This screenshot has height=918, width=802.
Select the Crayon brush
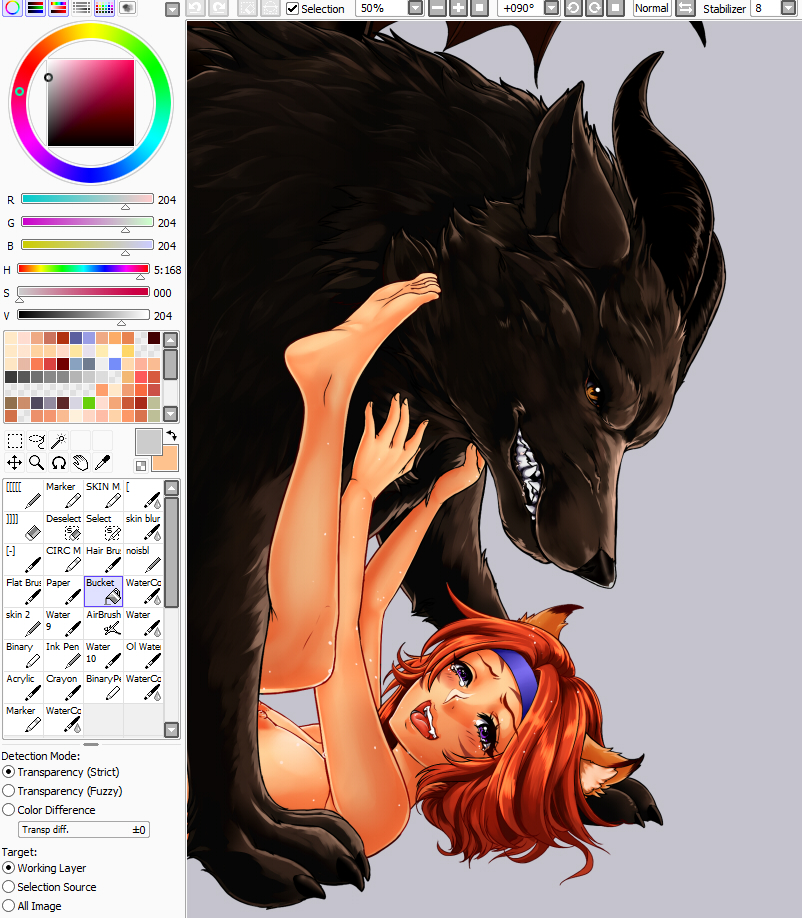pyautogui.click(x=63, y=687)
